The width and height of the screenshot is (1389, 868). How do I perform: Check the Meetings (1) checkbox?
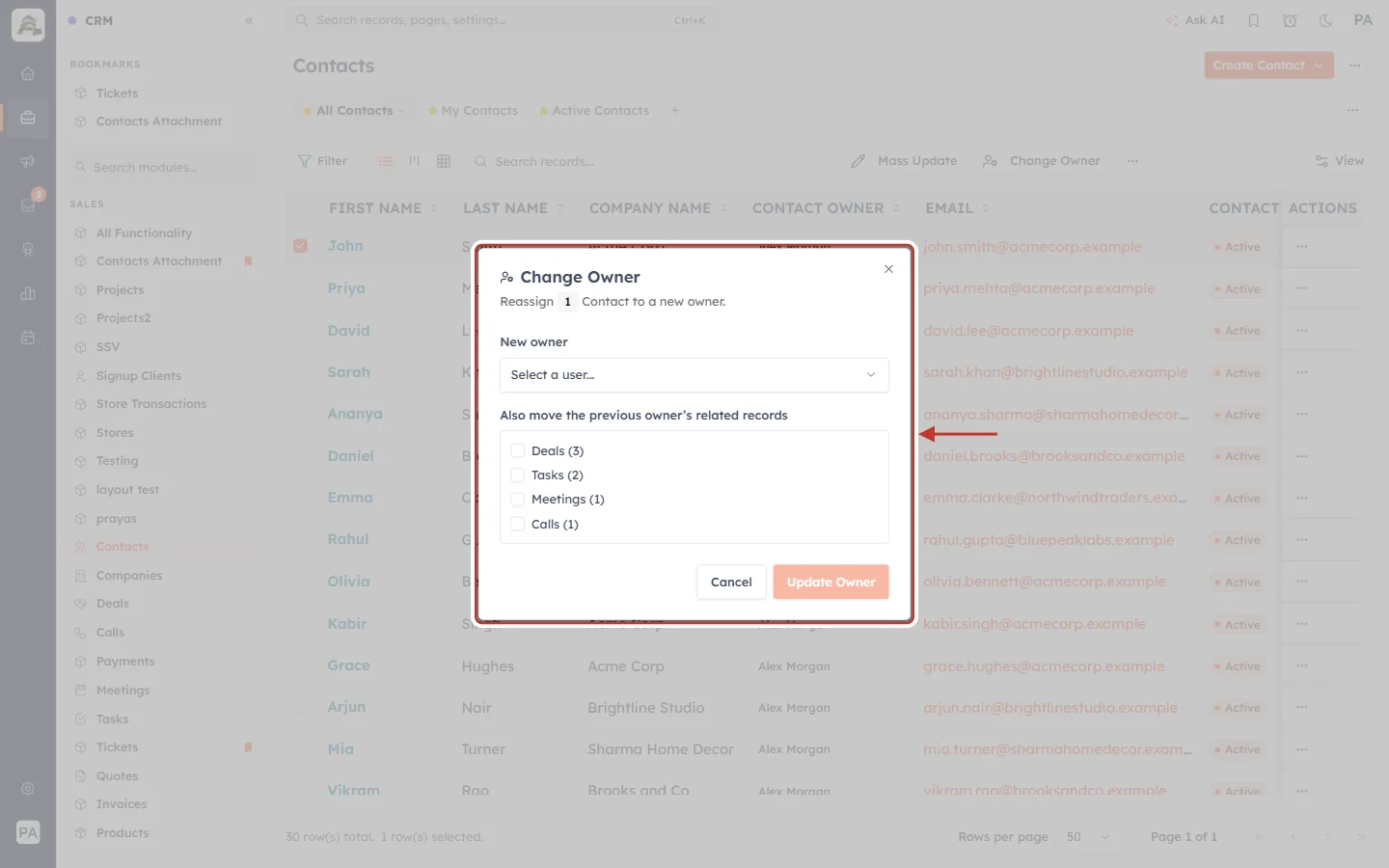click(x=518, y=499)
